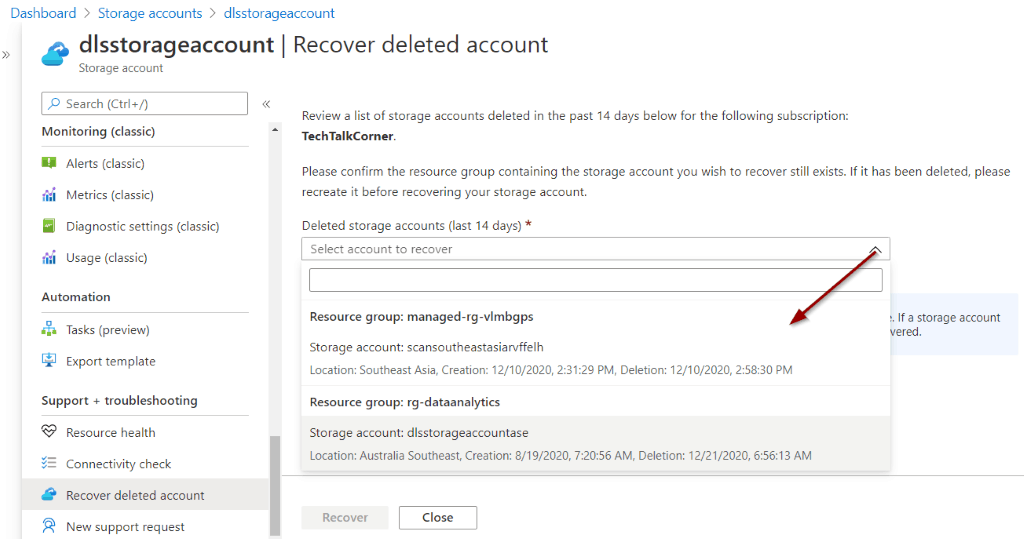Click the Recover deleted account cloud icon
This screenshot has width=1024, height=539.
[49, 495]
